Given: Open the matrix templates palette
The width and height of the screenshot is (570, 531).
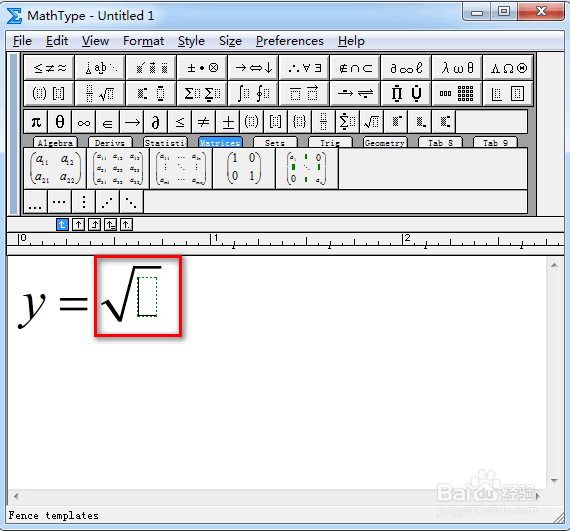Looking at the screenshot, I should (457, 93).
